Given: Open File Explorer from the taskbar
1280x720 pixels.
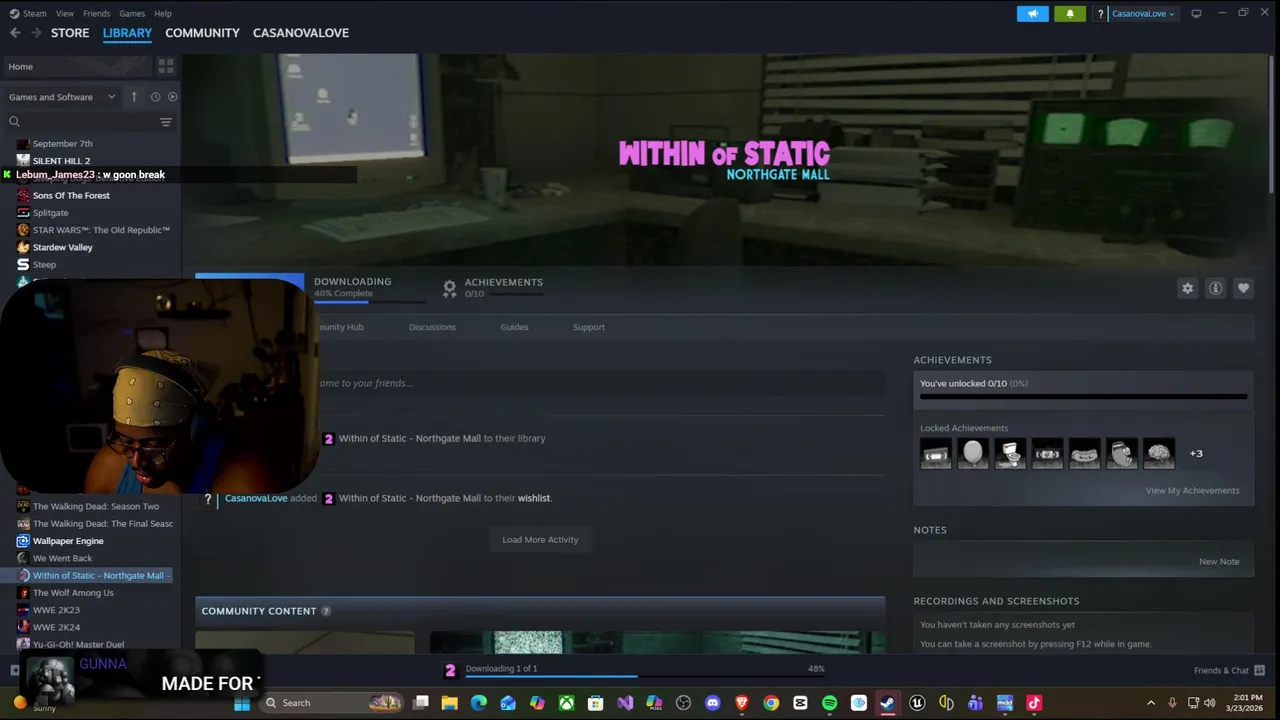Looking at the screenshot, I should click(x=450, y=703).
